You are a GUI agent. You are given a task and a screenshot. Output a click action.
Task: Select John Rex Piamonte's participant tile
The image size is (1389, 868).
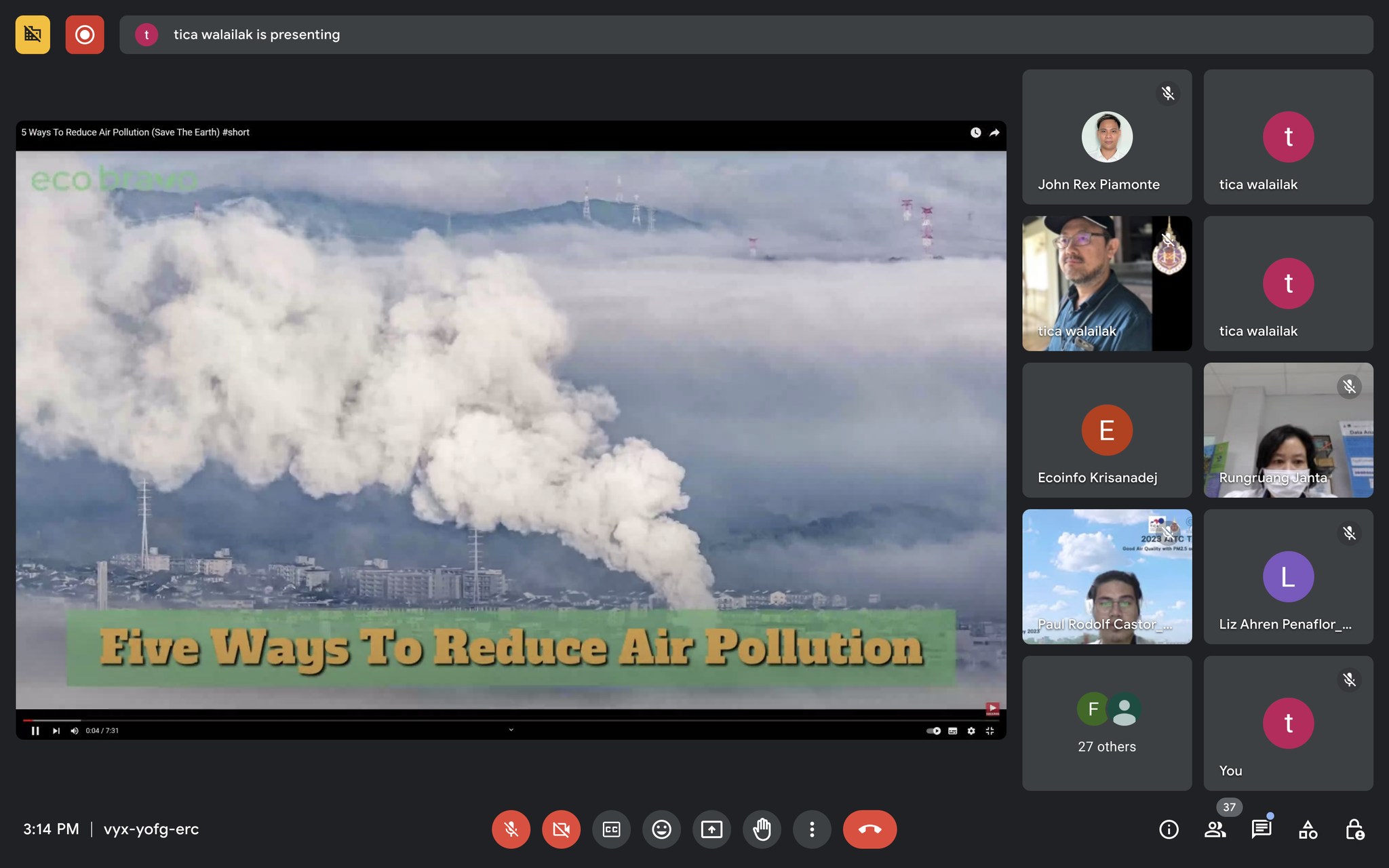1107,137
